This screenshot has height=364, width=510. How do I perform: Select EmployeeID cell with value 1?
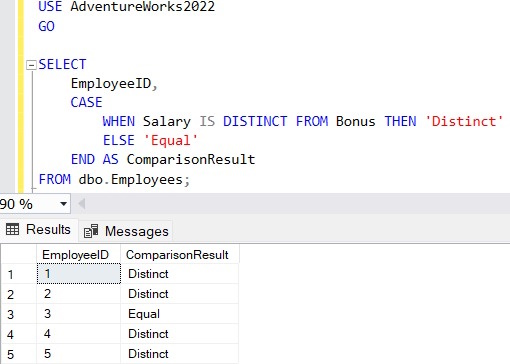(79, 274)
